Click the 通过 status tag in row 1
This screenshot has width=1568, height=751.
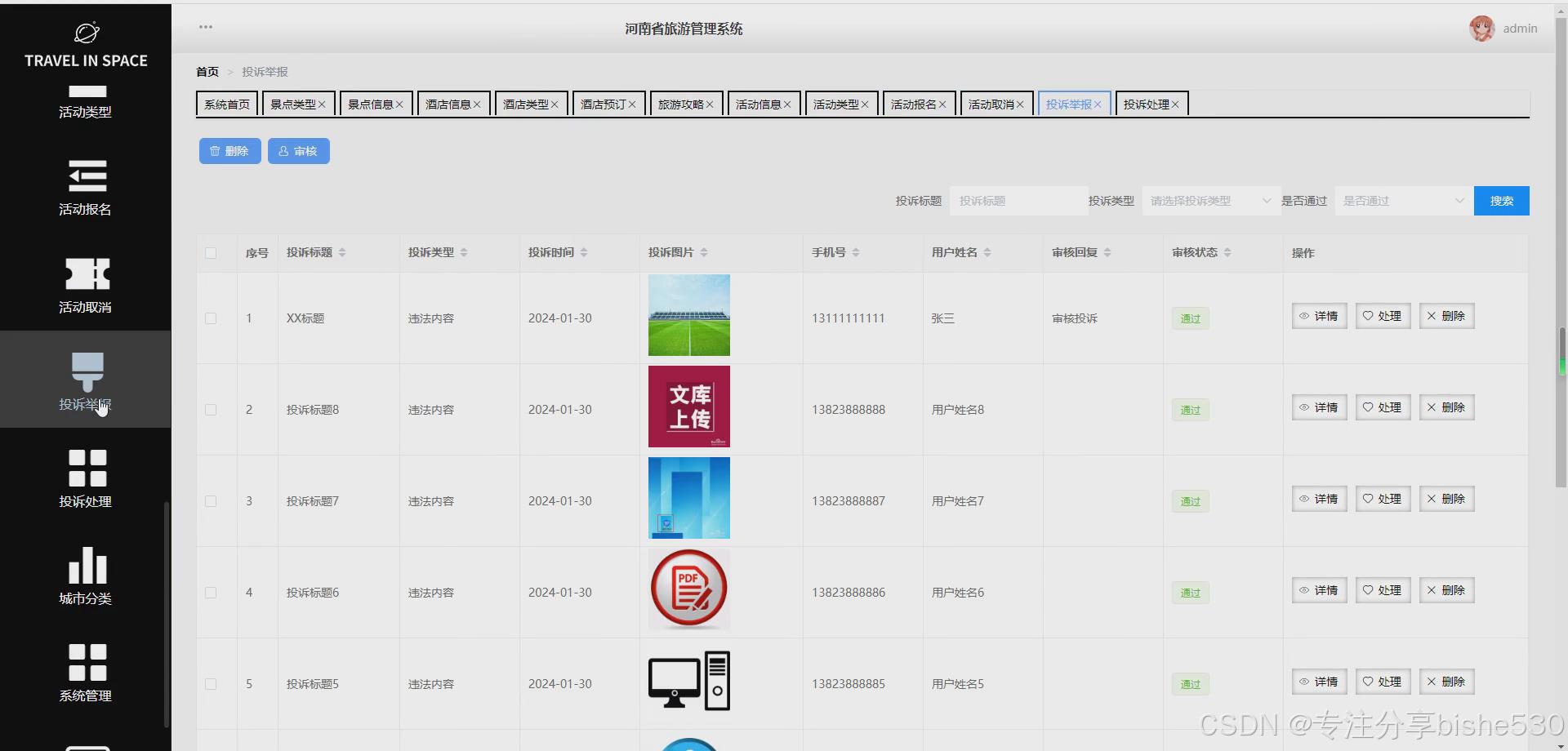tap(1191, 318)
